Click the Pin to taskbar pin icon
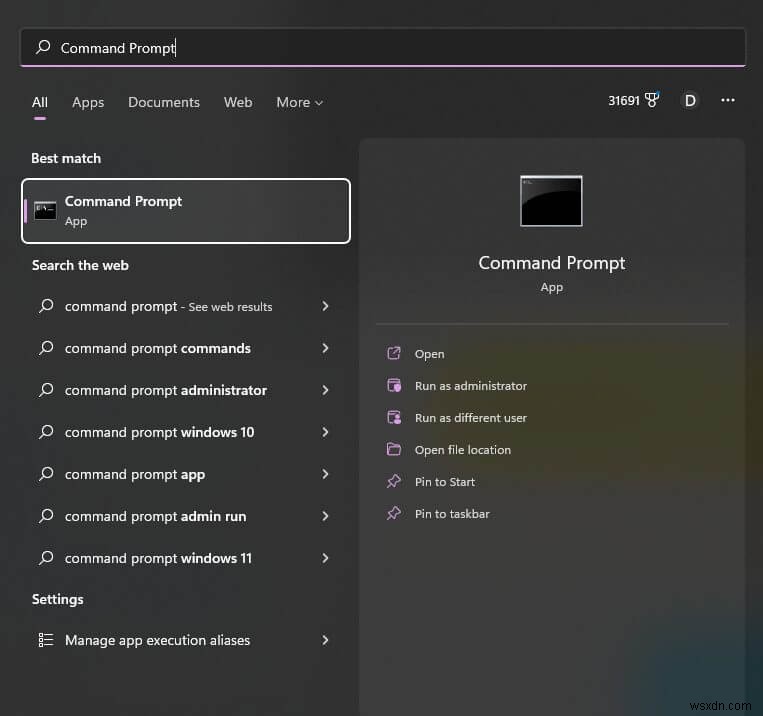 pyautogui.click(x=394, y=513)
